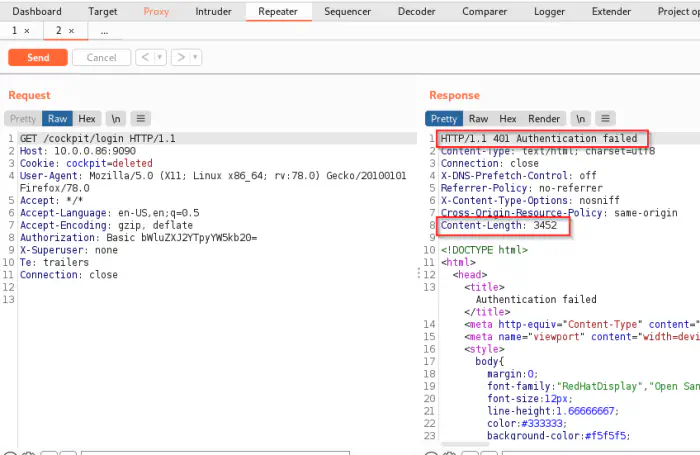This screenshot has height=455, width=700.
Task: Open Request panel hamburger options menu
Action: [x=141, y=118]
